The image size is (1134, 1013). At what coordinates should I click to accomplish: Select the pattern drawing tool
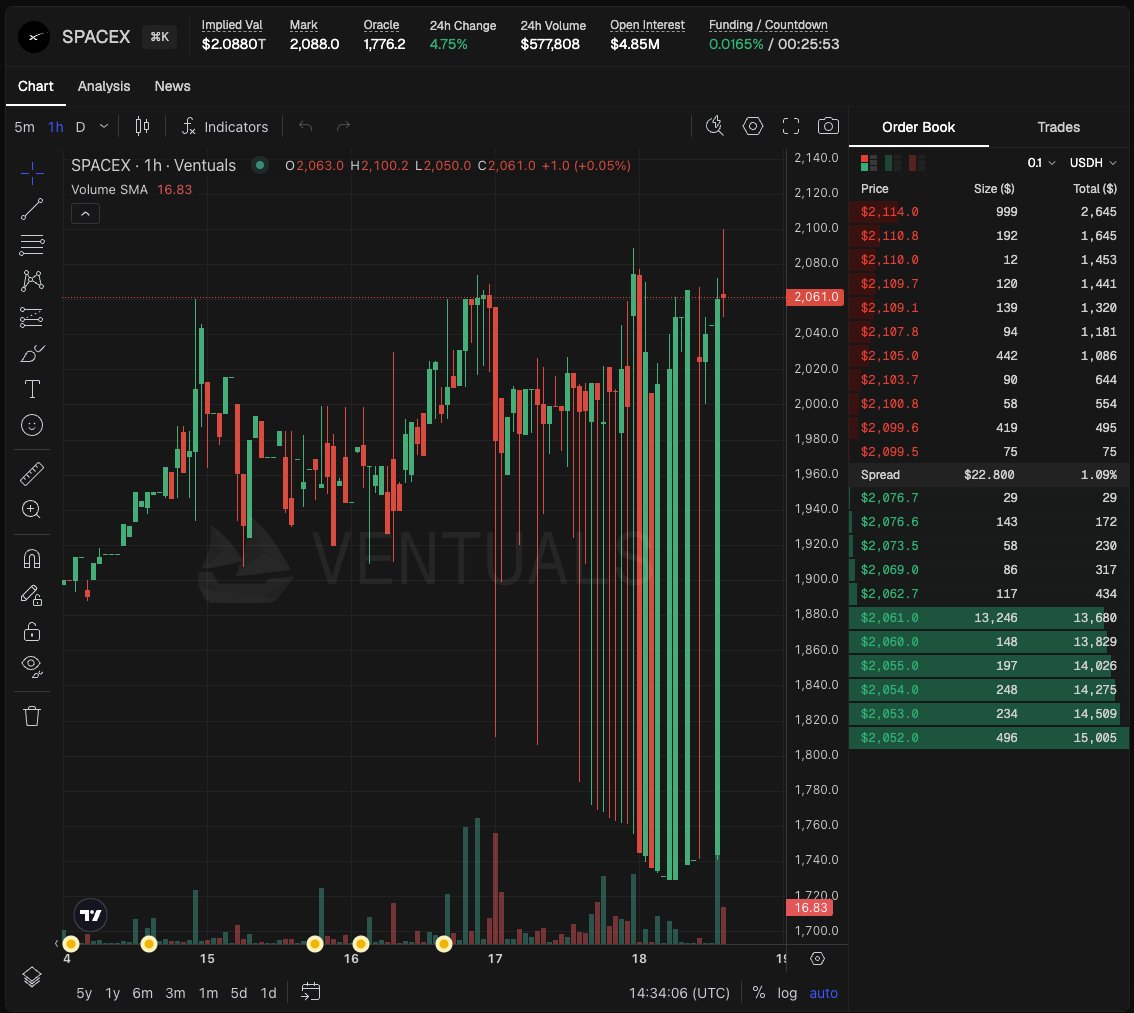coord(32,281)
